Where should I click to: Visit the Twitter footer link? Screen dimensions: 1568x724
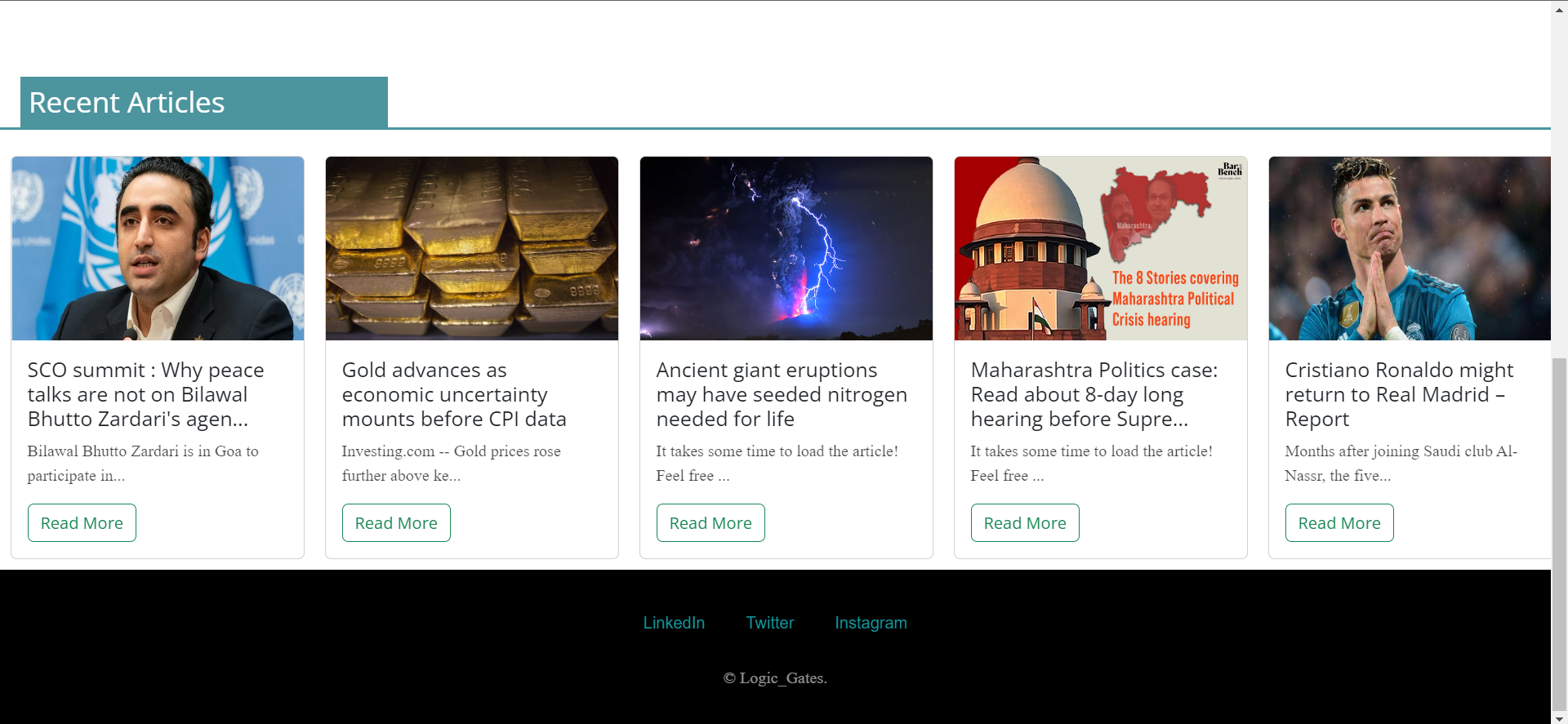770,623
